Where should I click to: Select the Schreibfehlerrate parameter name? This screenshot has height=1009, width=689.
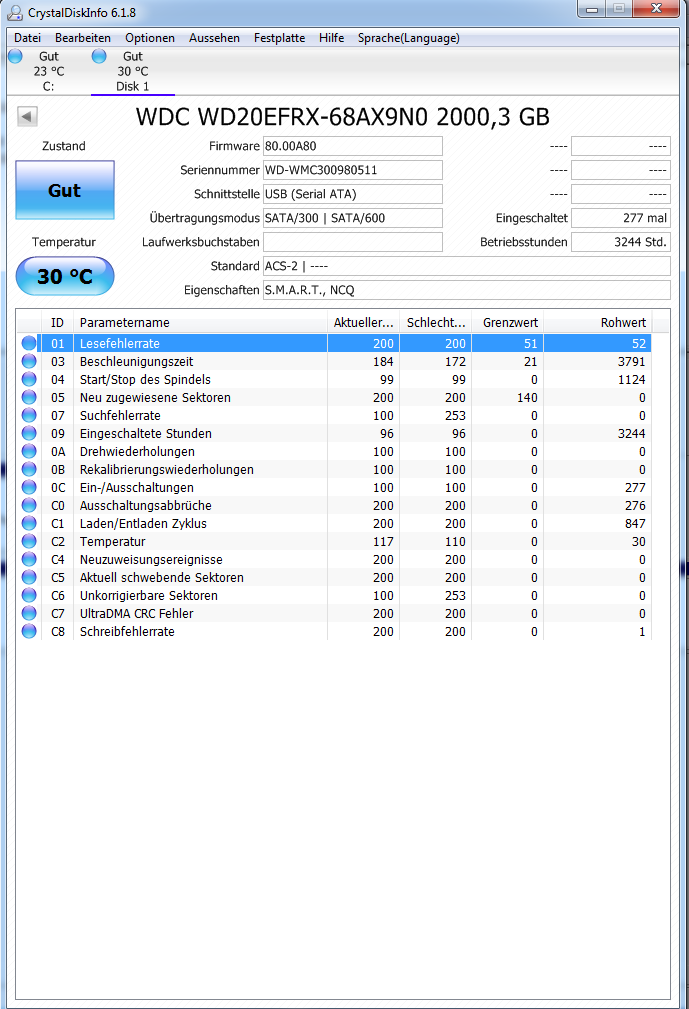(x=127, y=632)
